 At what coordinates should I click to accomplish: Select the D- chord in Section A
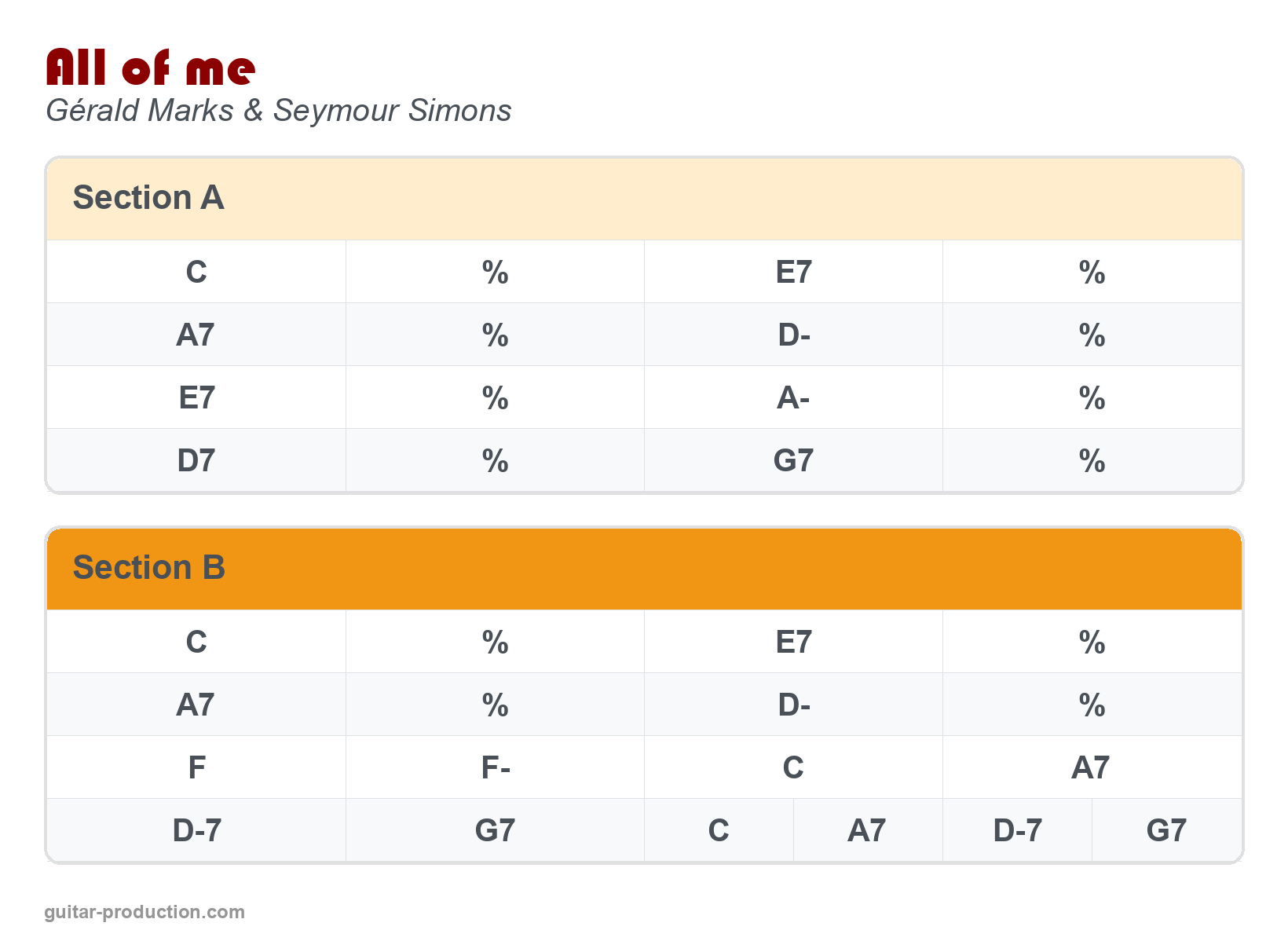[x=793, y=335]
